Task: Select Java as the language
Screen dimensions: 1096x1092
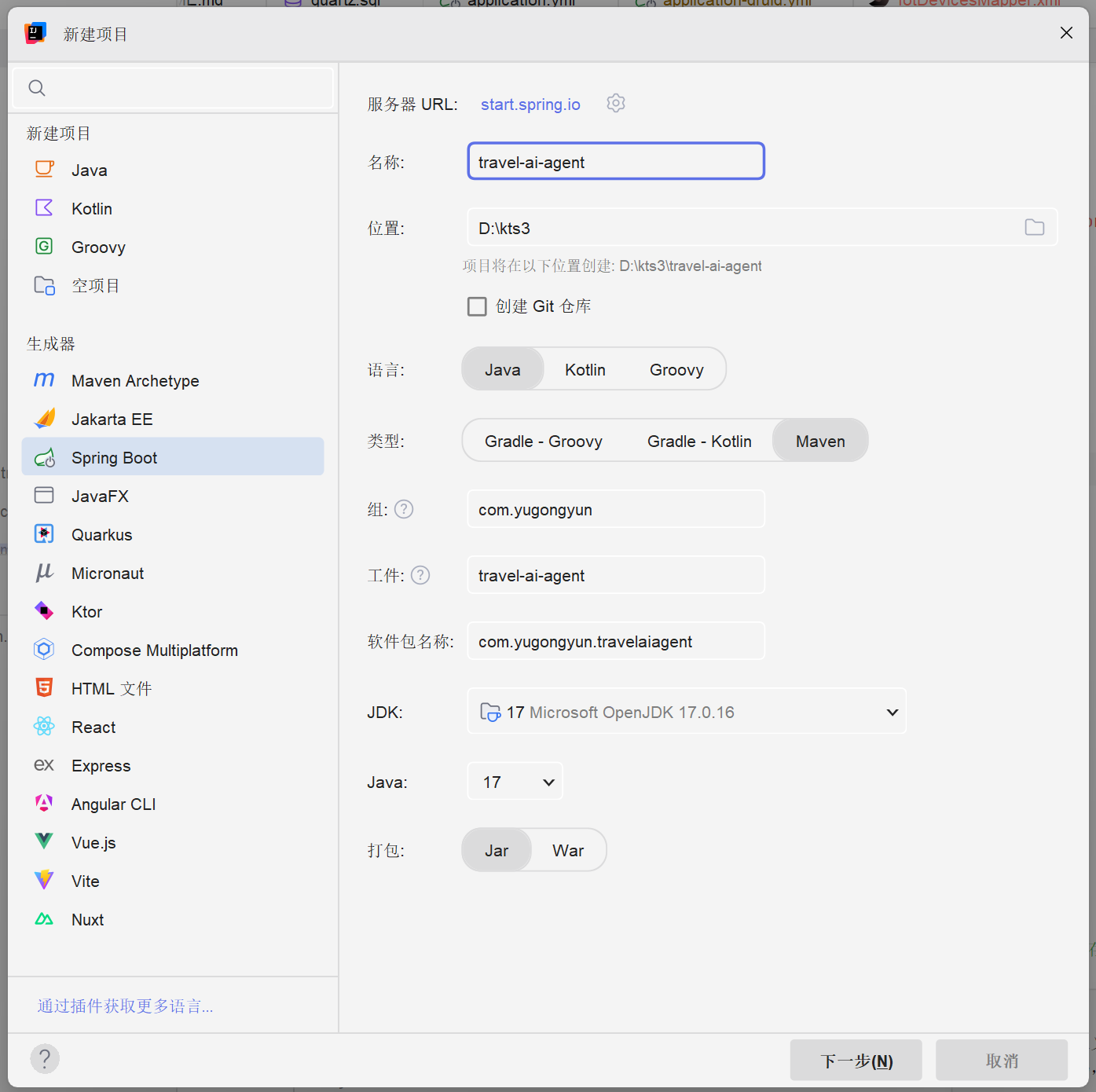Action: (503, 369)
